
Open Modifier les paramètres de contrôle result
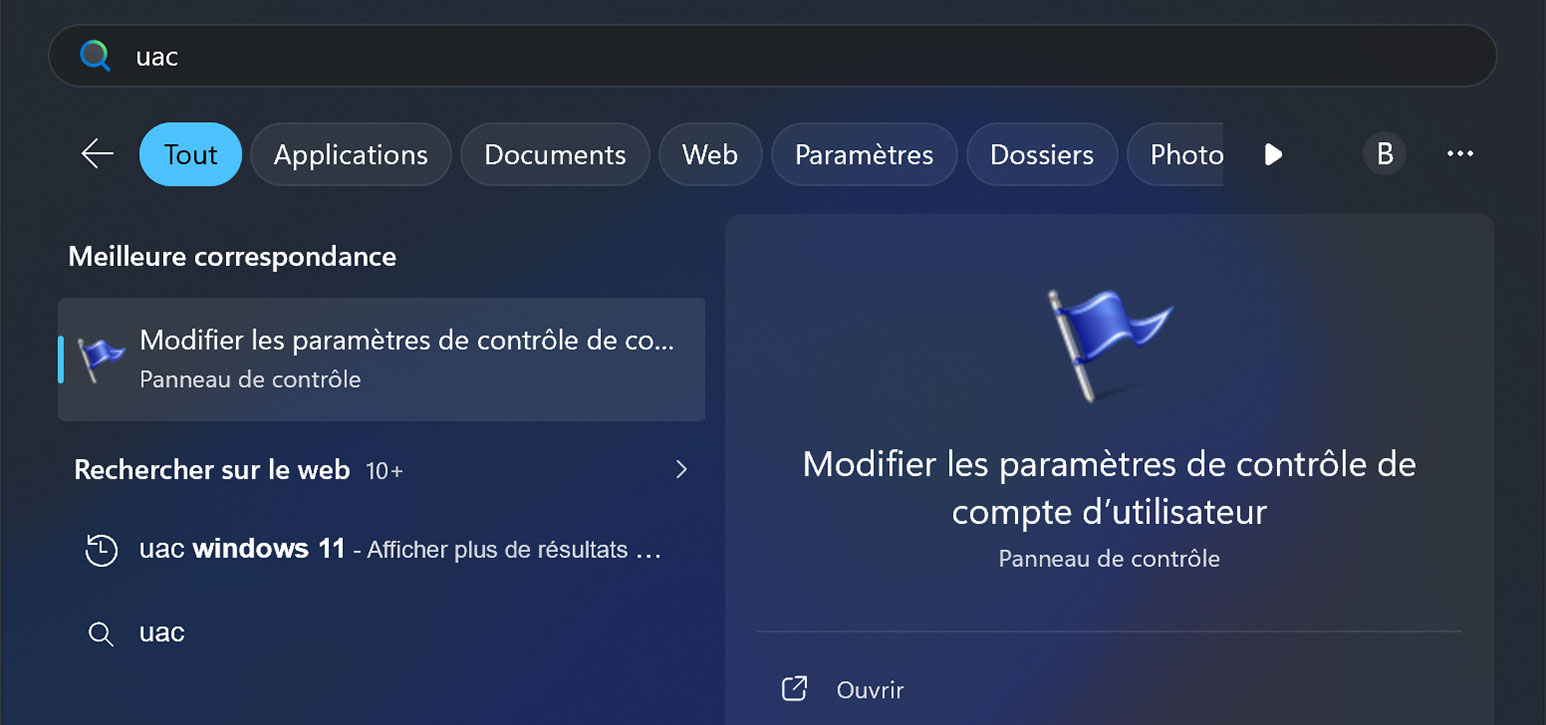coord(381,359)
